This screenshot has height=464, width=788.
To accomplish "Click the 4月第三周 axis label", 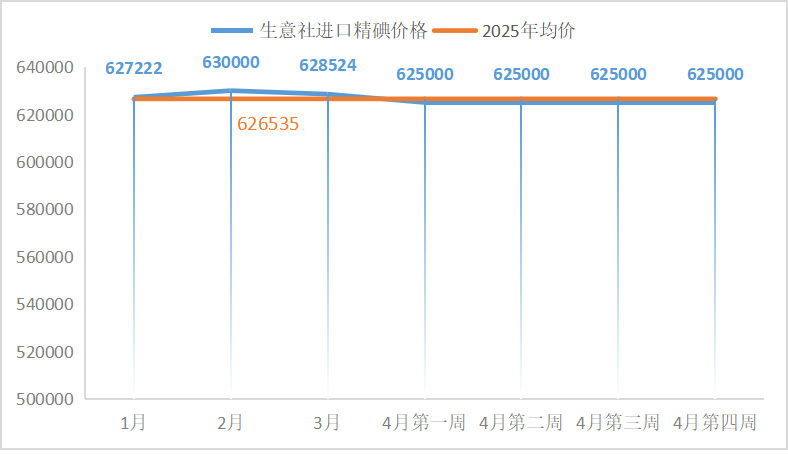I will (x=618, y=423).
